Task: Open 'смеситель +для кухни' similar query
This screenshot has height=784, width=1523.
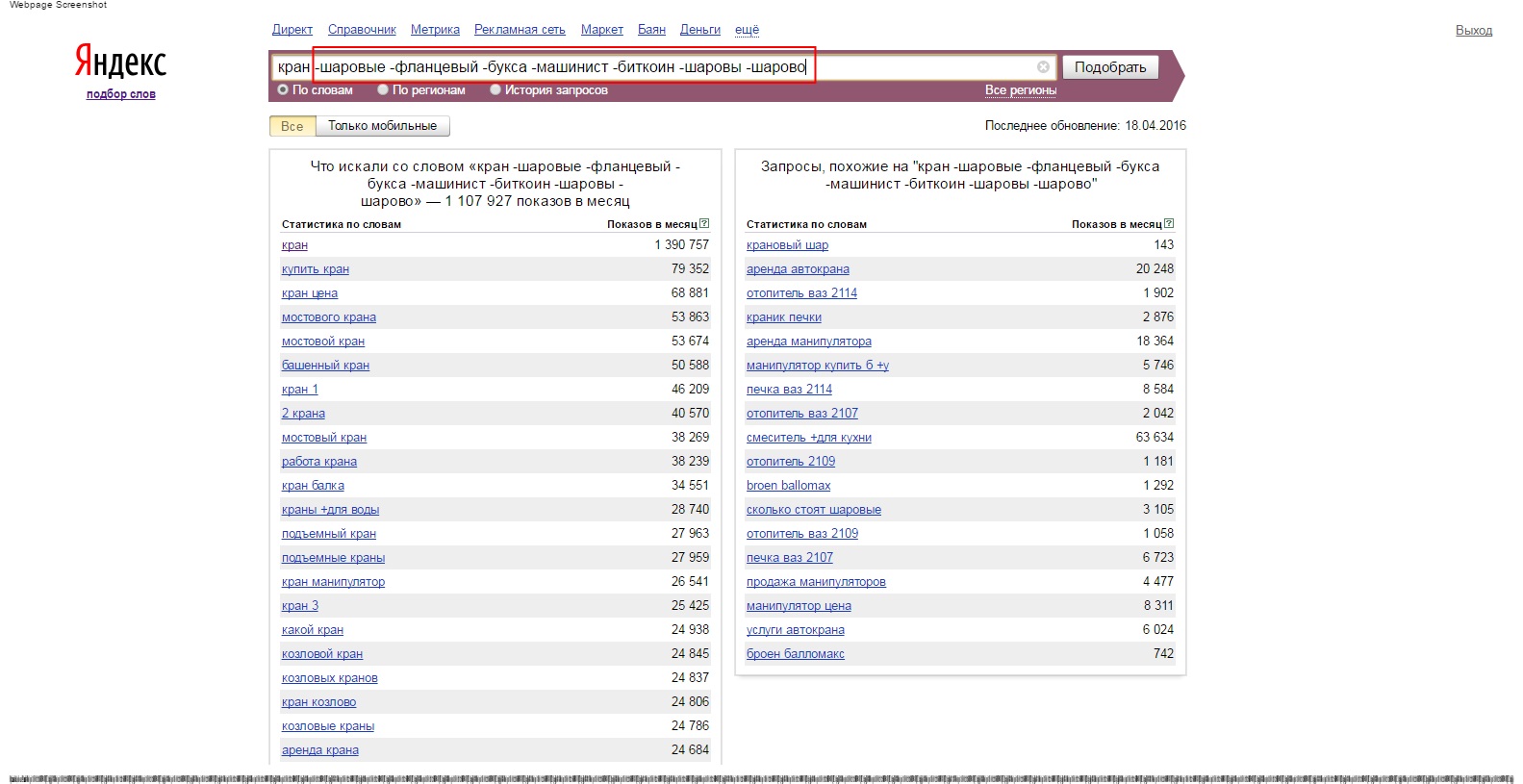Action: pyautogui.click(x=809, y=438)
